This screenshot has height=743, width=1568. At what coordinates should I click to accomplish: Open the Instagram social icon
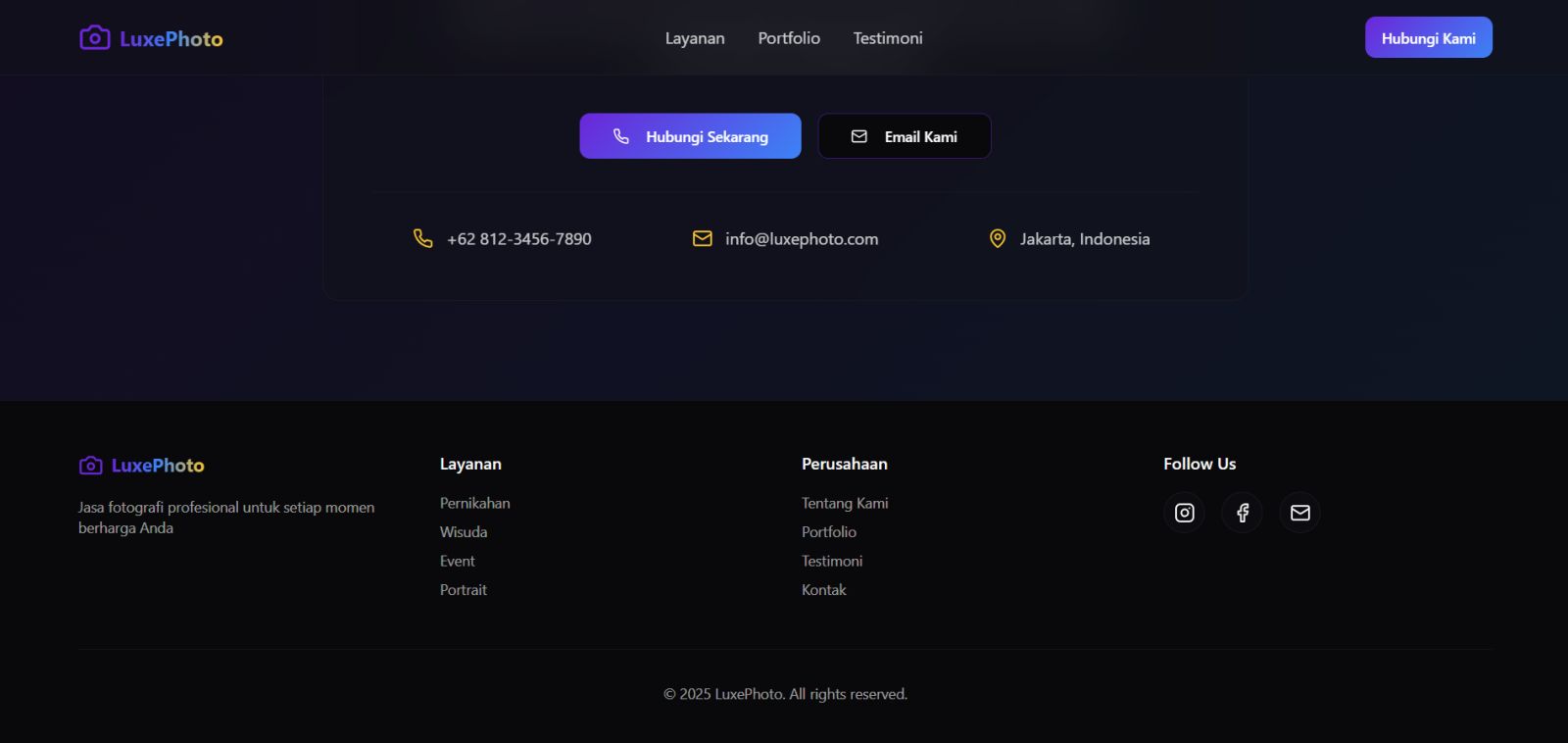point(1184,513)
